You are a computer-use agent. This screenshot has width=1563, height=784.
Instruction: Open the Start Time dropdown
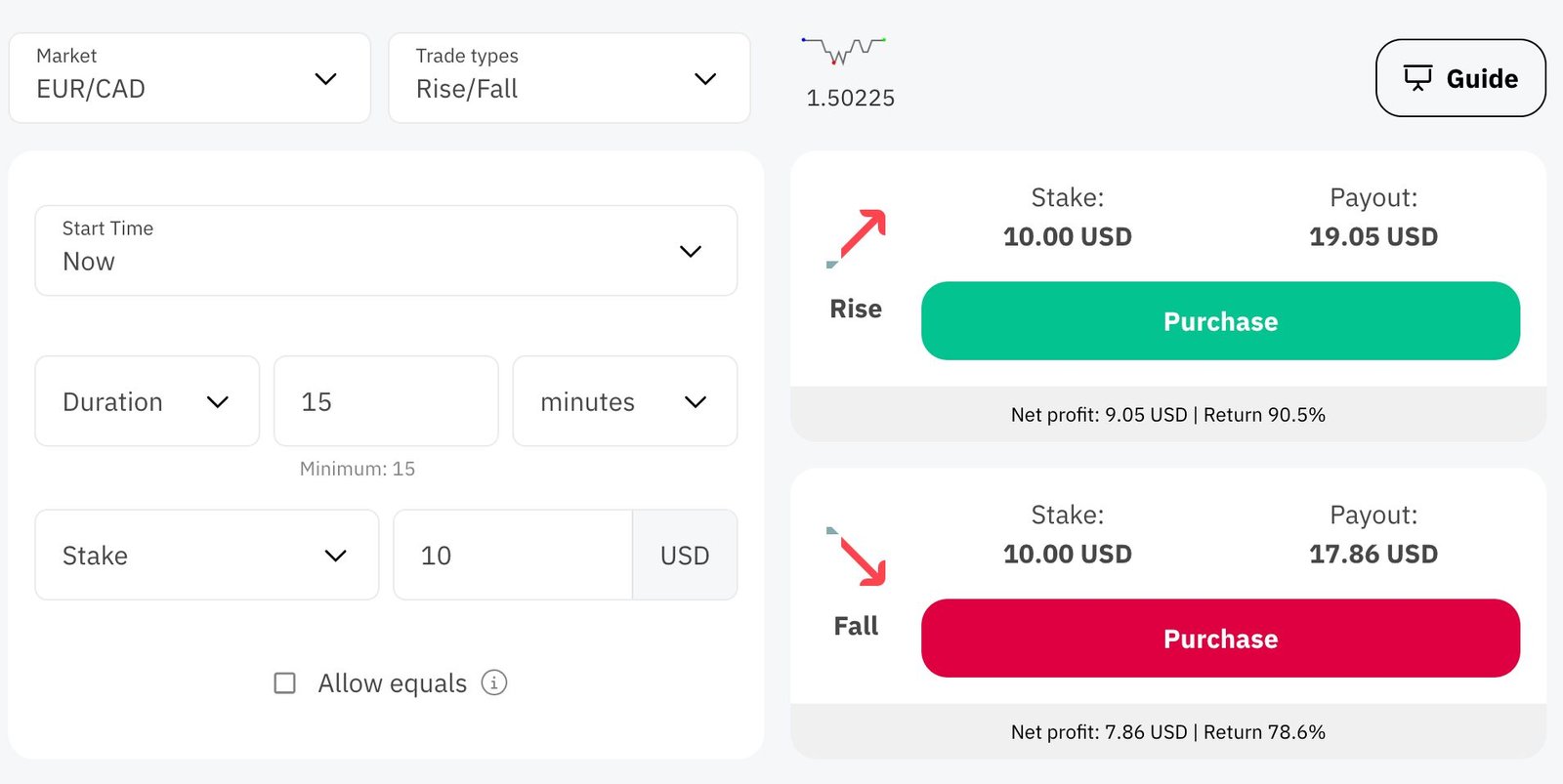point(386,251)
